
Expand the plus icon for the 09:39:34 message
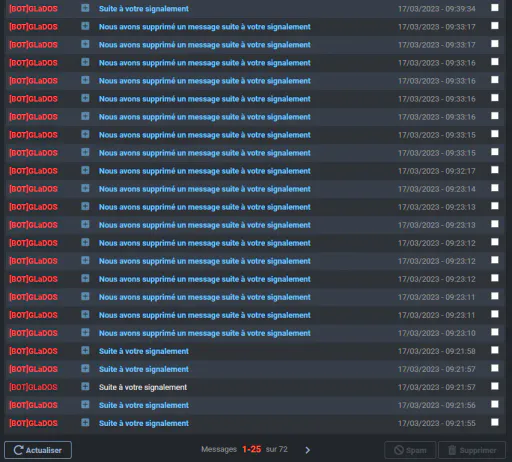pyautogui.click(x=85, y=8)
